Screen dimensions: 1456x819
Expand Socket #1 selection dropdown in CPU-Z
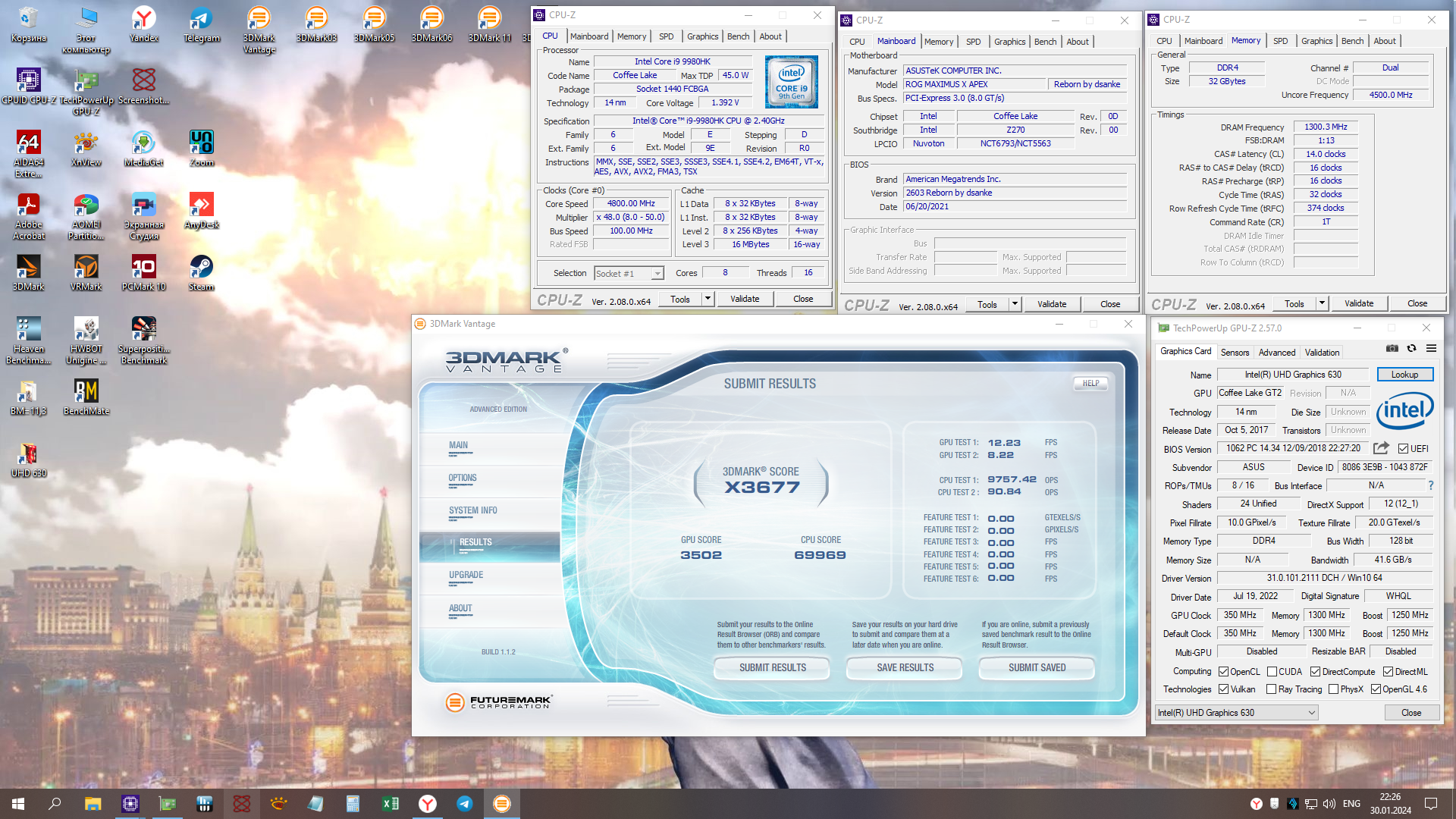click(x=657, y=274)
